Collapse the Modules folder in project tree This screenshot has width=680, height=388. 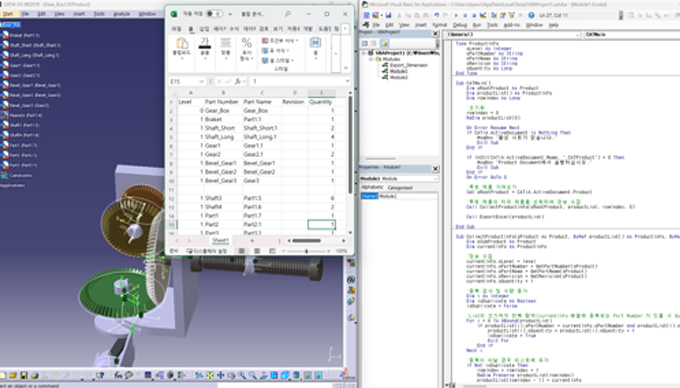coord(372,59)
